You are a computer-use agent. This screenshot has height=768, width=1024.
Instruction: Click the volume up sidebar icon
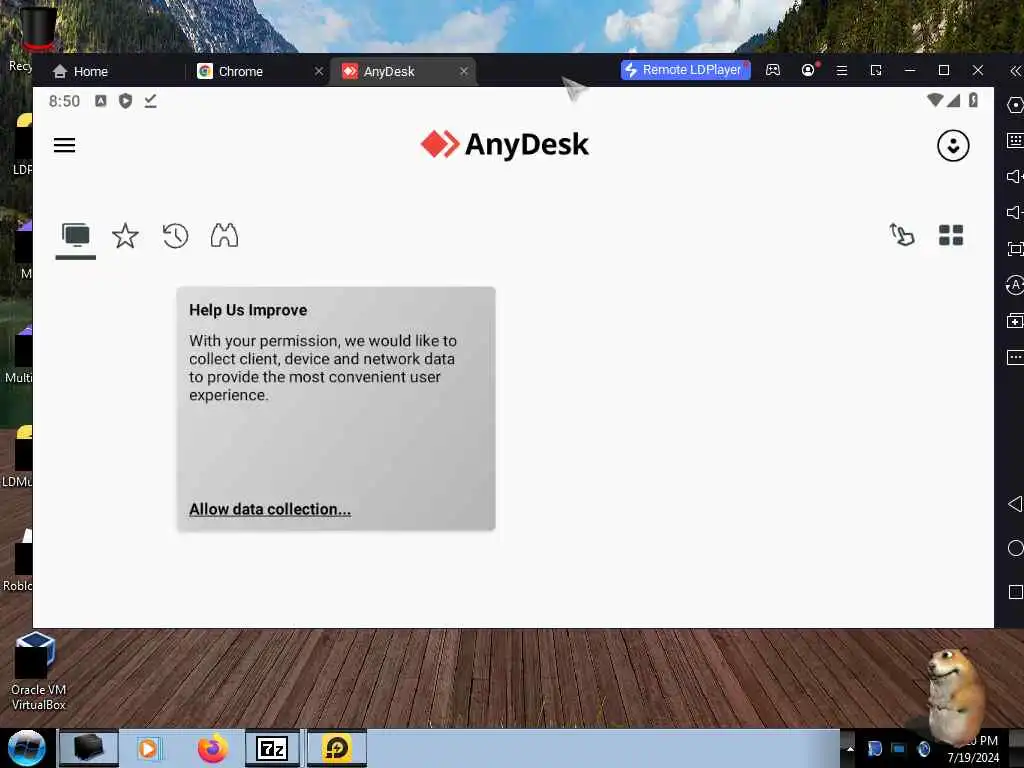1015,176
